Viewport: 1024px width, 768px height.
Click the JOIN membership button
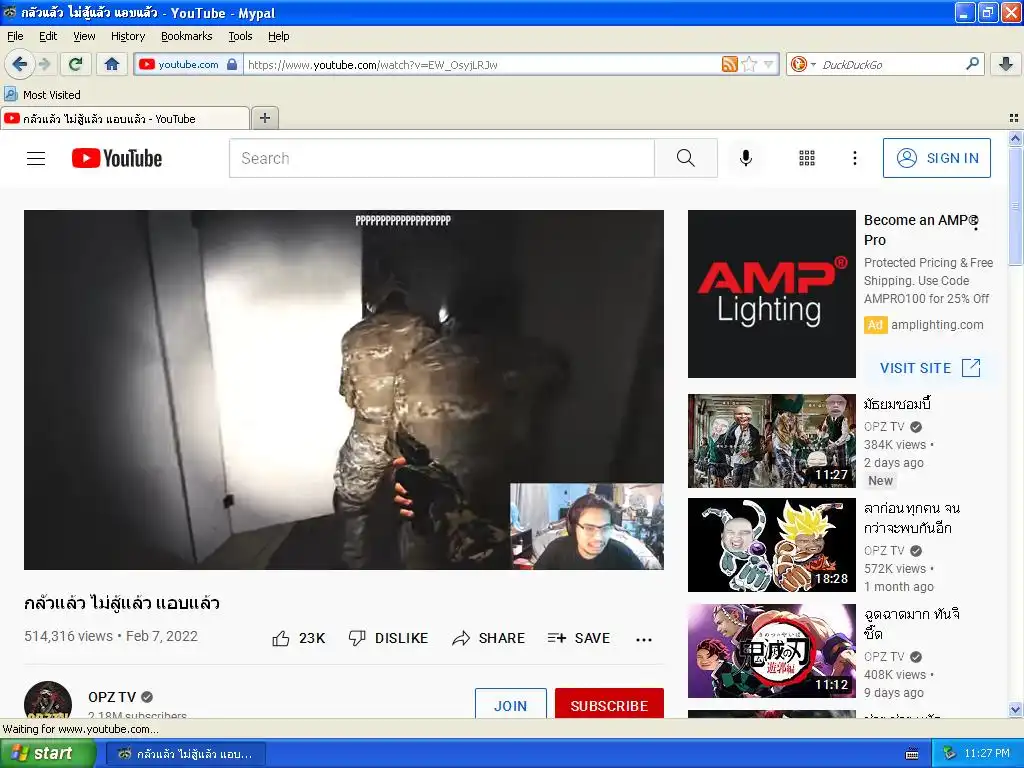pos(510,703)
